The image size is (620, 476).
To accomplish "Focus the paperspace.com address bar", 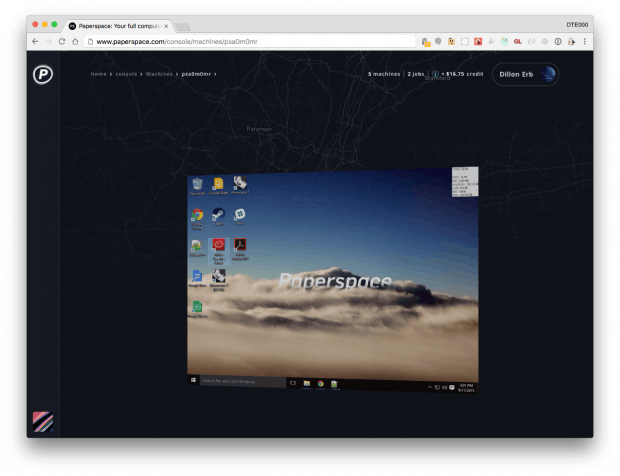I will [x=249, y=42].
